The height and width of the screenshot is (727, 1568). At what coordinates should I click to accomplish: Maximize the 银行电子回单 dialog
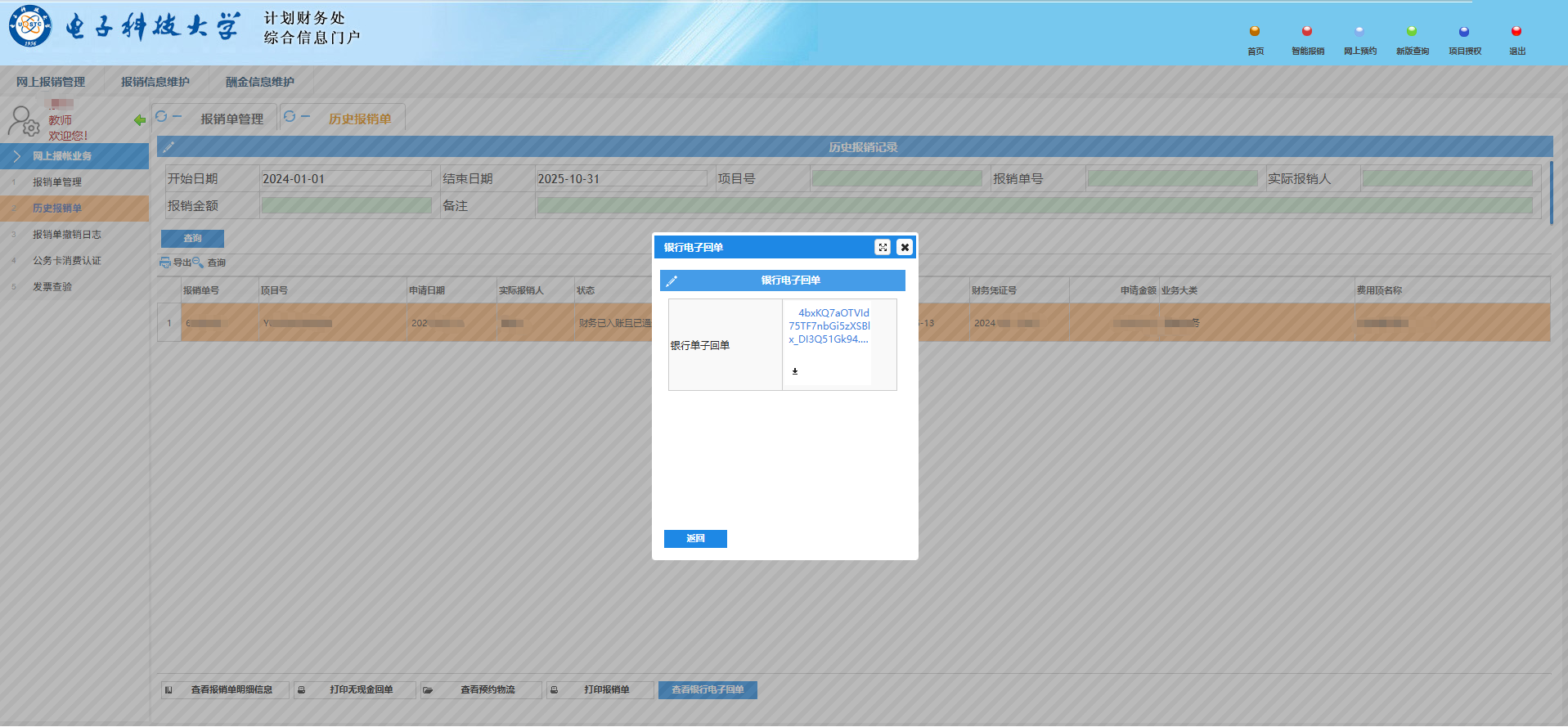[883, 247]
